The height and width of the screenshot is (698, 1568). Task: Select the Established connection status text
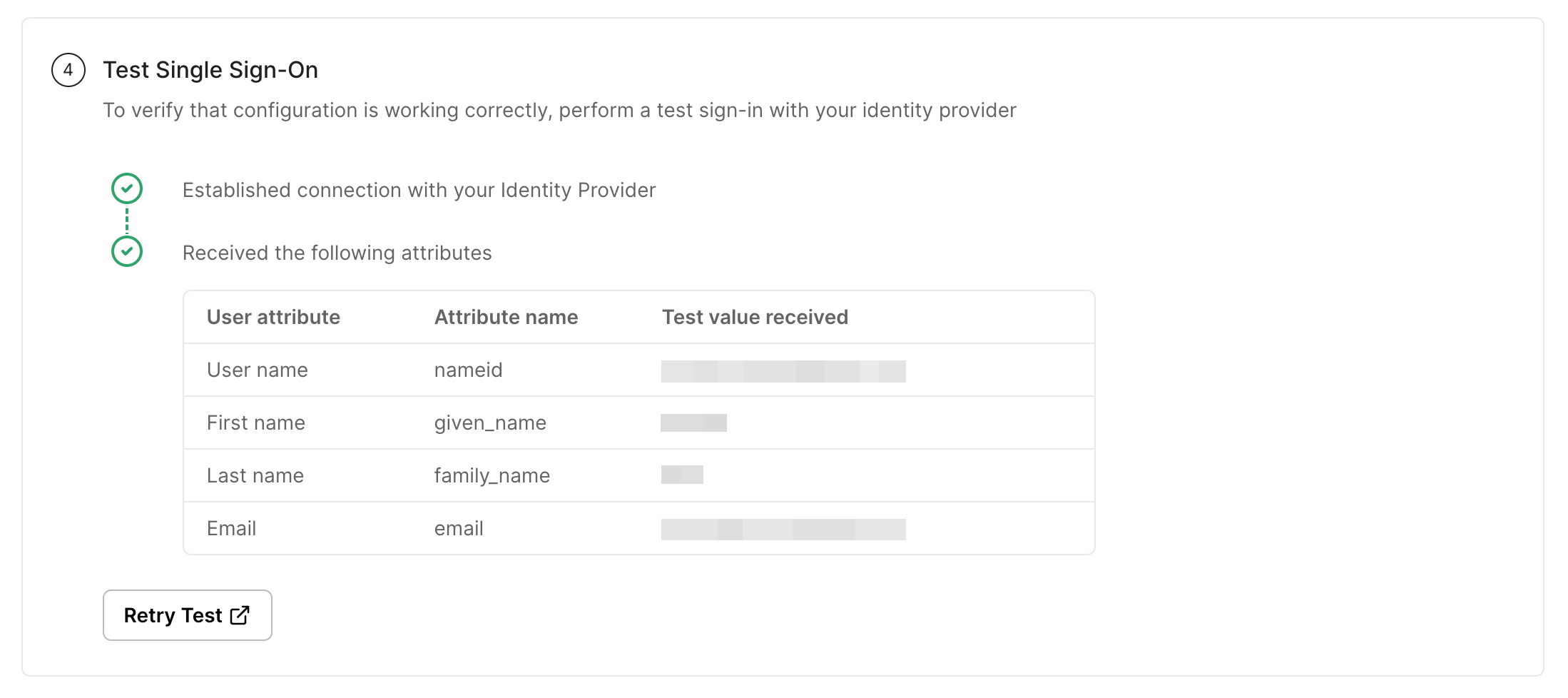419,190
